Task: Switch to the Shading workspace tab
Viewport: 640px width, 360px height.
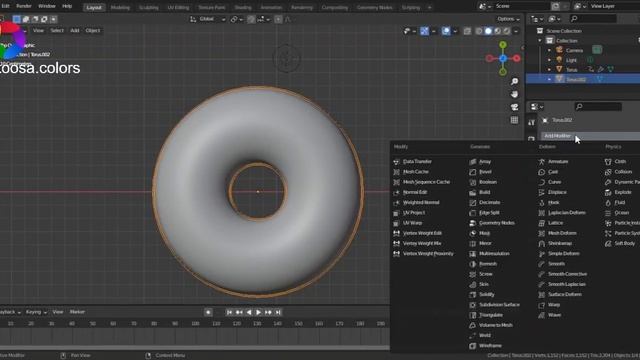Action: click(x=243, y=7)
